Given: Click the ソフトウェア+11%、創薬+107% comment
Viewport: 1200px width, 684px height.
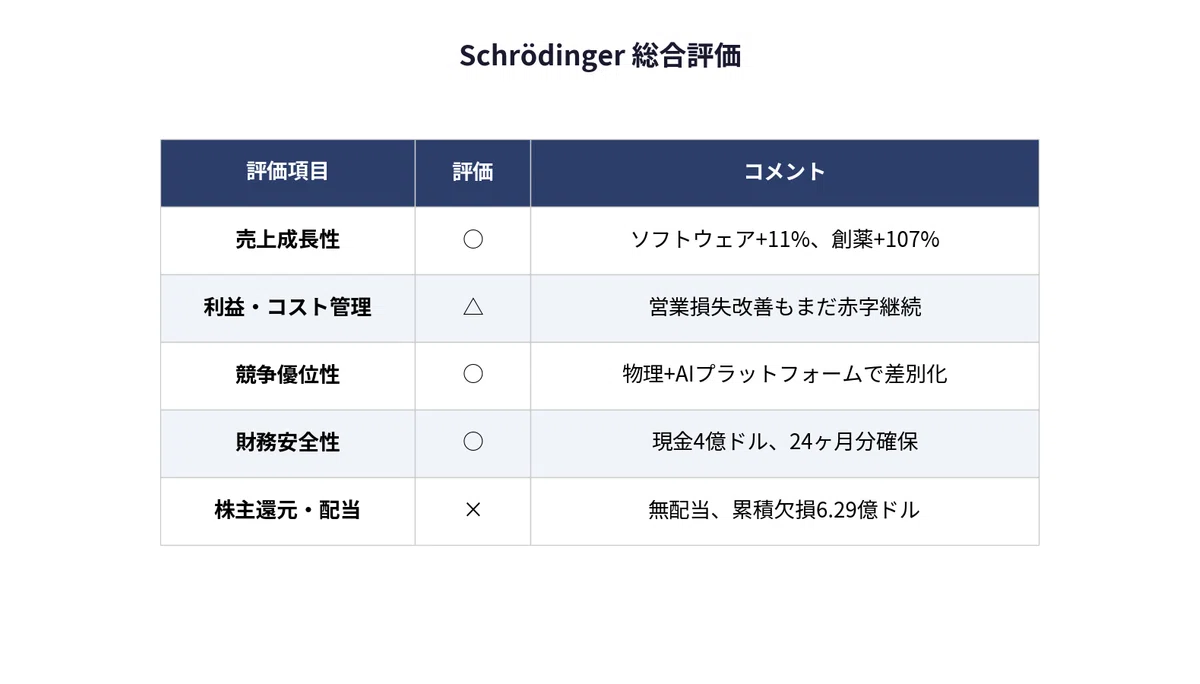Looking at the screenshot, I should pyautogui.click(x=785, y=240).
